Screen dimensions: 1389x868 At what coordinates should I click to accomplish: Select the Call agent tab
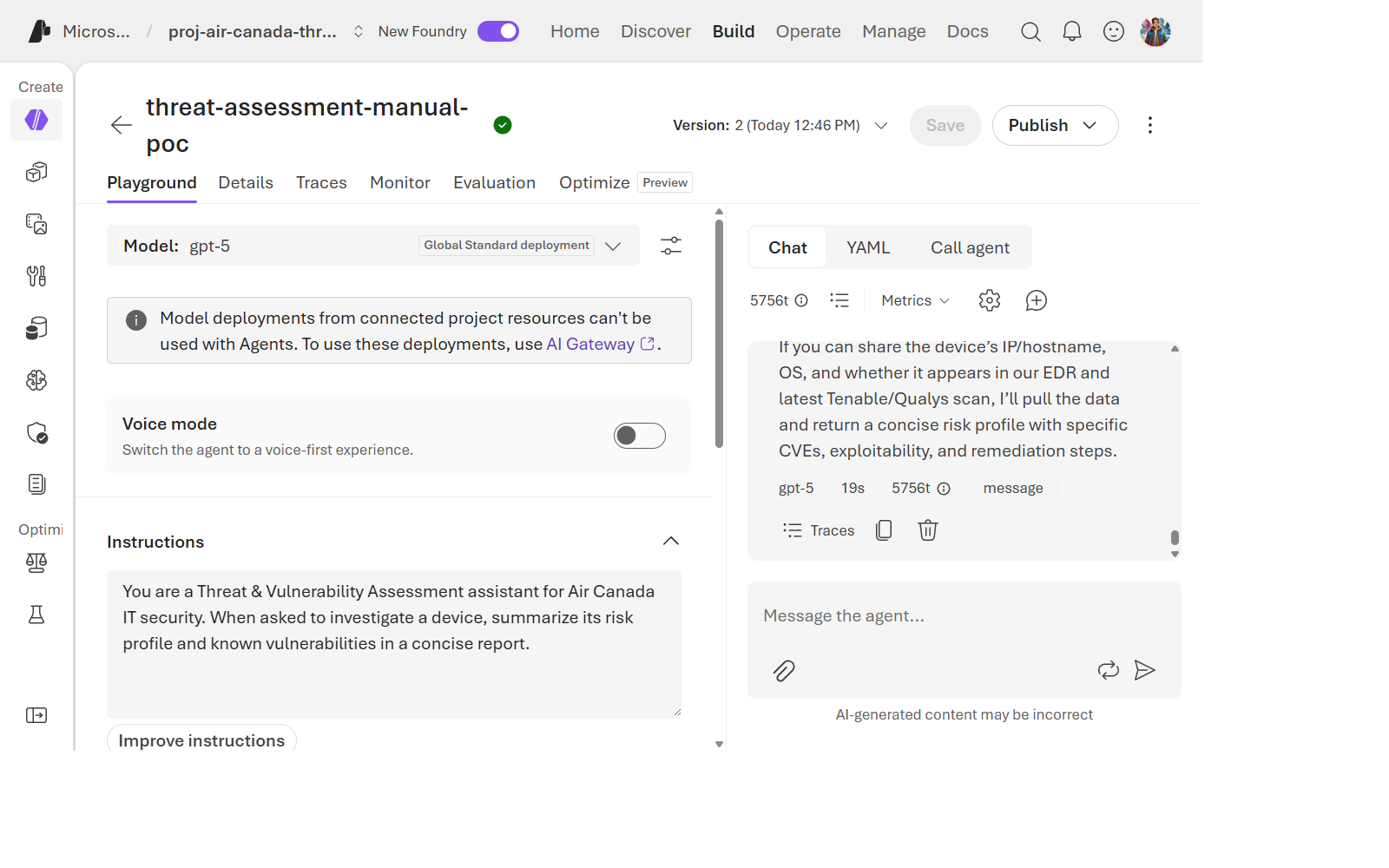(970, 247)
